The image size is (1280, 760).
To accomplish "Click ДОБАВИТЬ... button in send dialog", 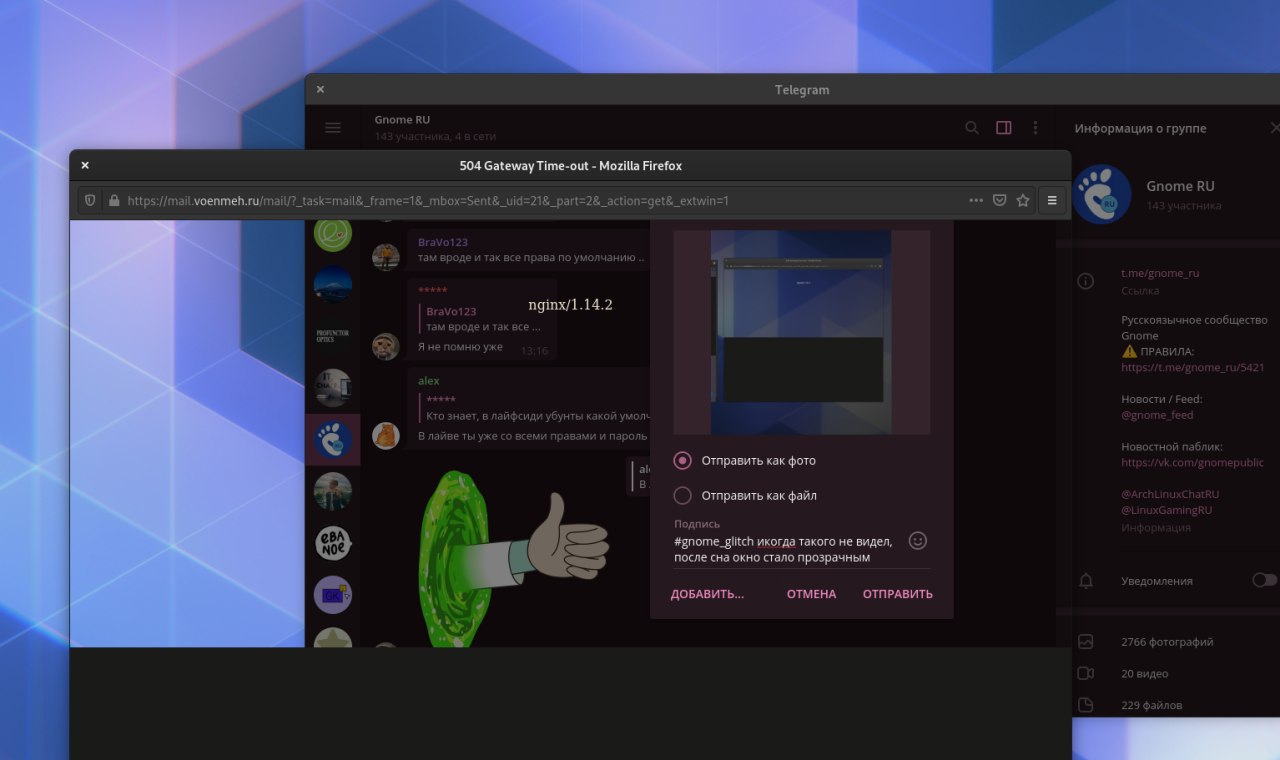I will [x=707, y=594].
